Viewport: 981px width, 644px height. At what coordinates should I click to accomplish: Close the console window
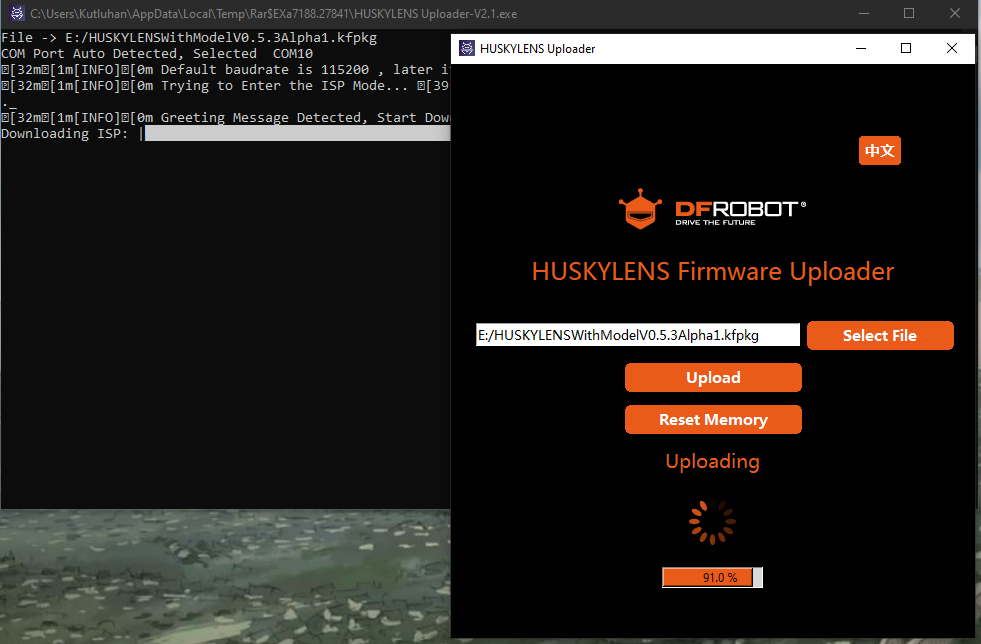click(955, 13)
